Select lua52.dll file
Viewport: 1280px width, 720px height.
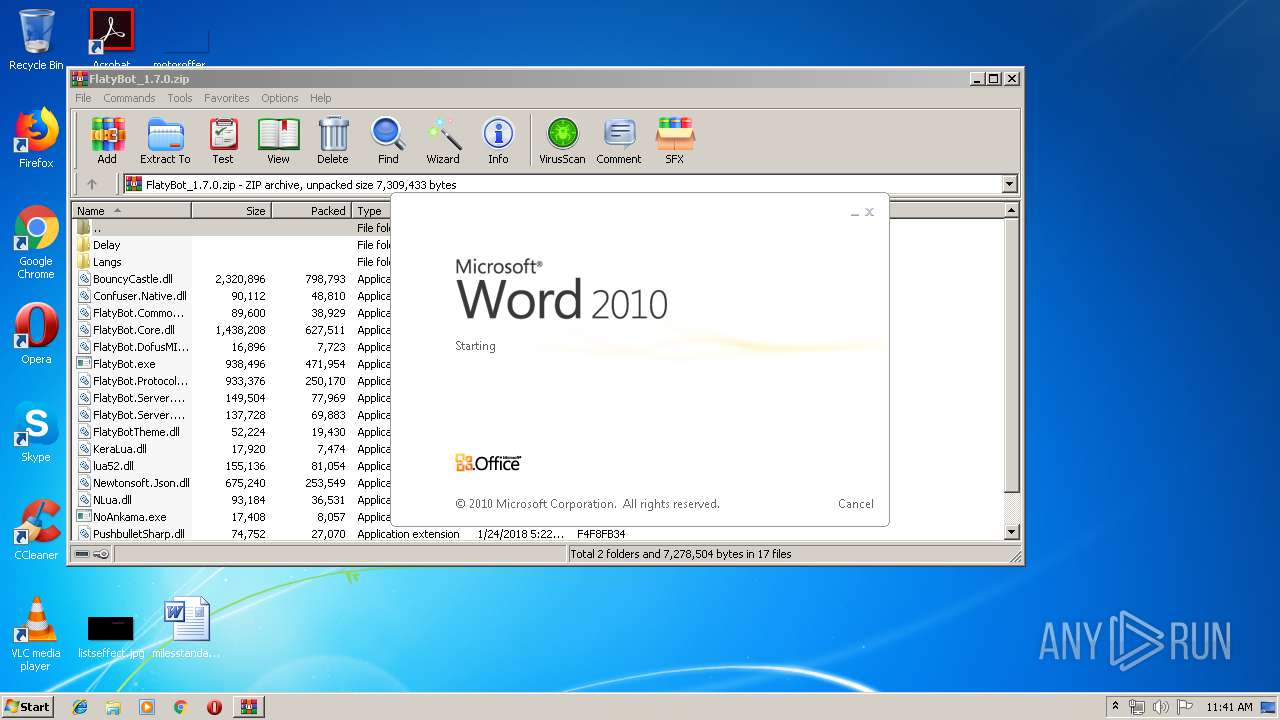pos(113,466)
